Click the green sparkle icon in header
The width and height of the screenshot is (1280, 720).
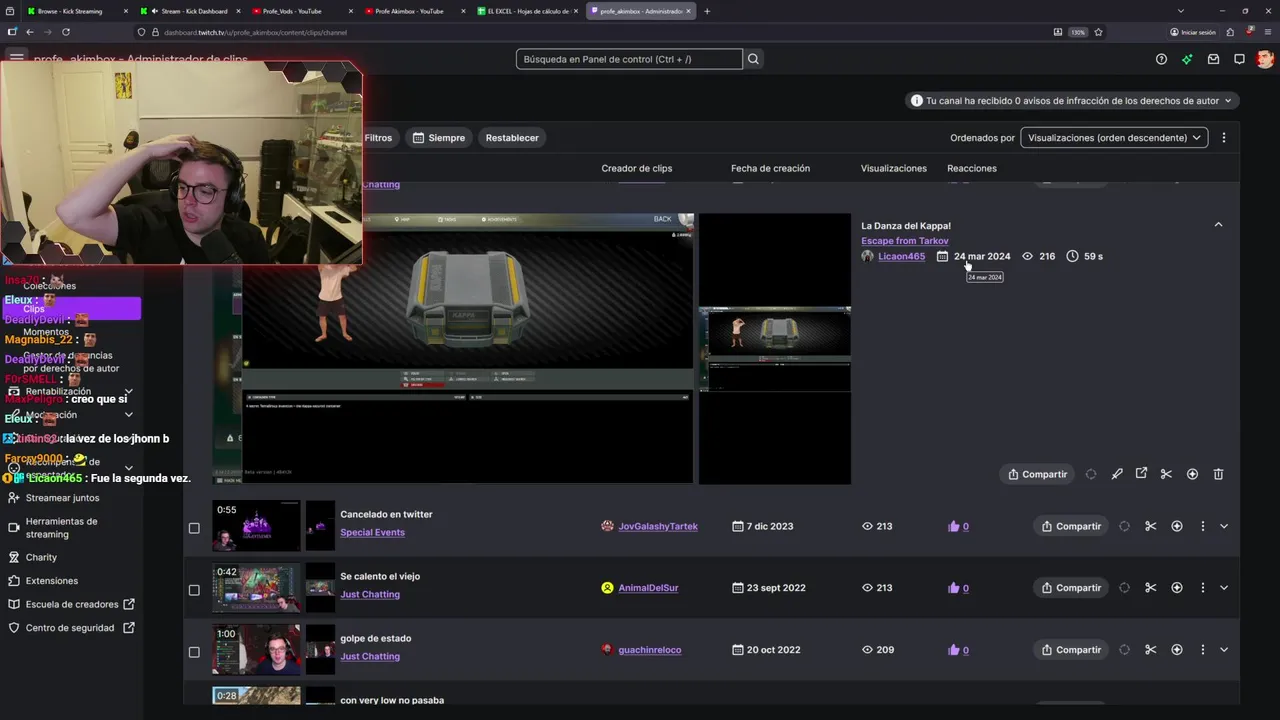tap(1187, 59)
